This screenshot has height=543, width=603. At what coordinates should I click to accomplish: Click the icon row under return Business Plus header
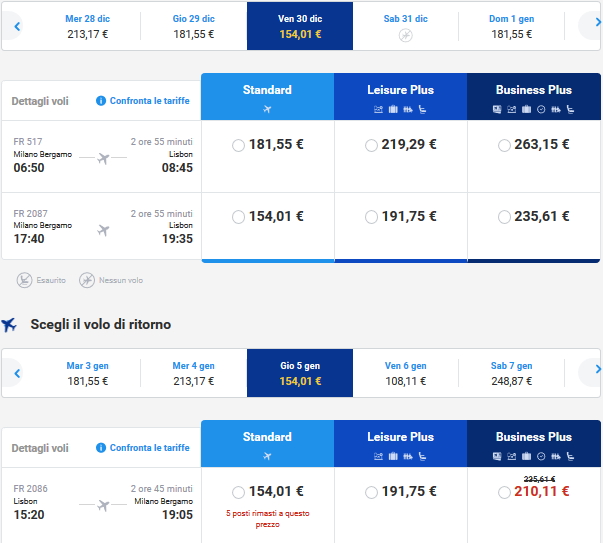point(533,456)
